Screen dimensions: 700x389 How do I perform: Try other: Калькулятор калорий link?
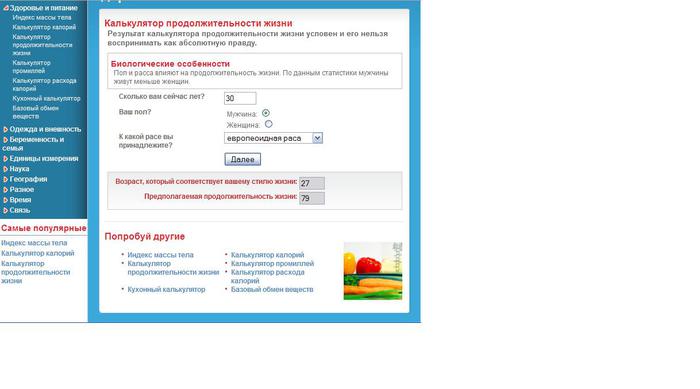[267, 255]
